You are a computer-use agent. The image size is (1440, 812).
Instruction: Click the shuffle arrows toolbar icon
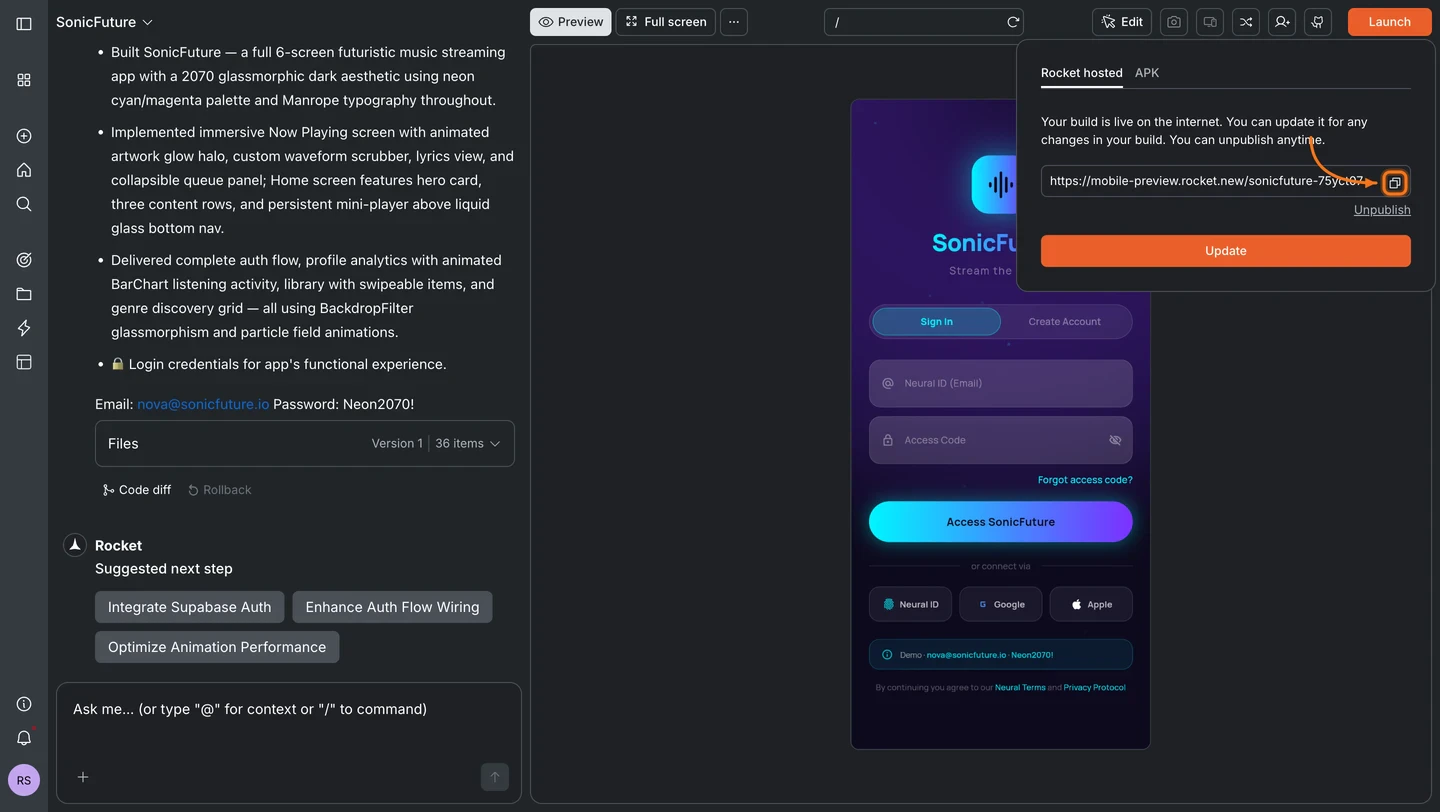click(1246, 22)
